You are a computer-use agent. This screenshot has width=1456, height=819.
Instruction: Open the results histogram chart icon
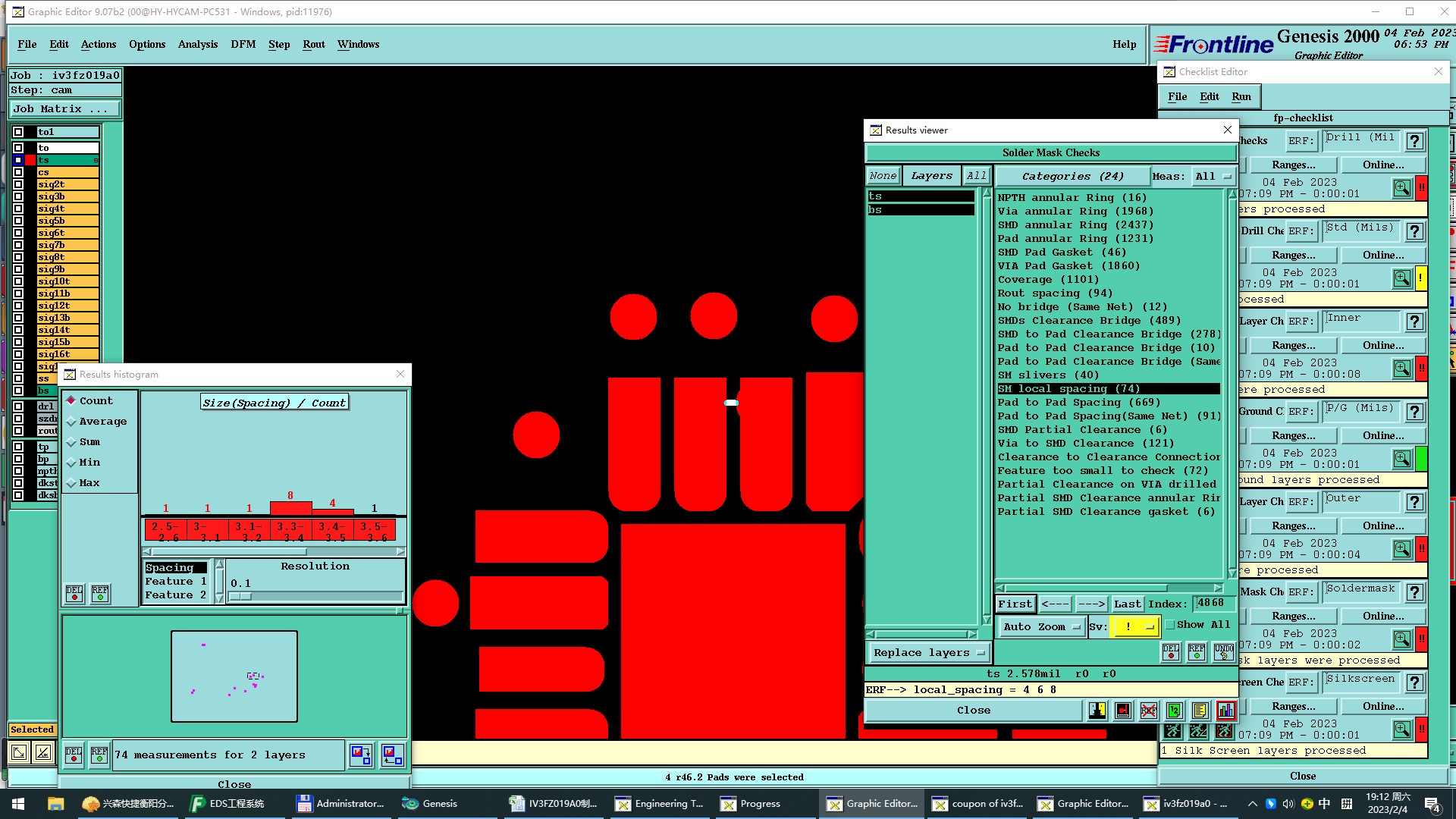tap(1225, 711)
